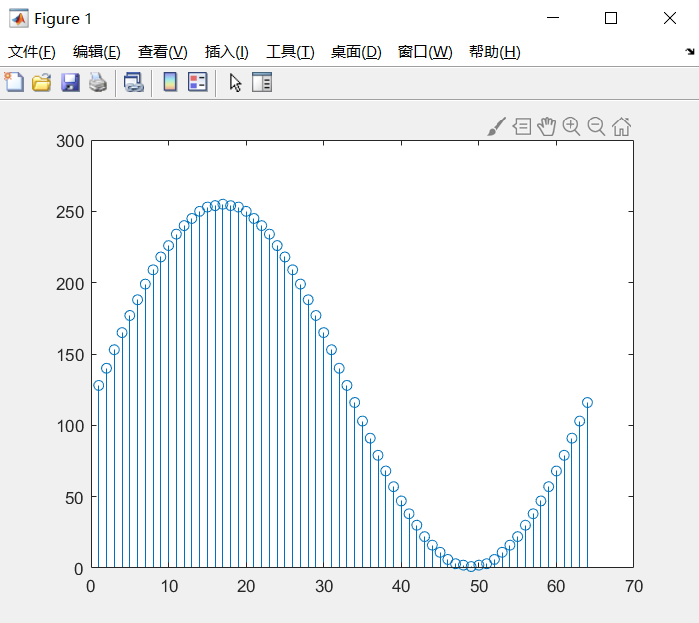Image resolution: width=699 pixels, height=623 pixels.
Task: Click the x-axis tick label 10
Action: tap(169, 586)
